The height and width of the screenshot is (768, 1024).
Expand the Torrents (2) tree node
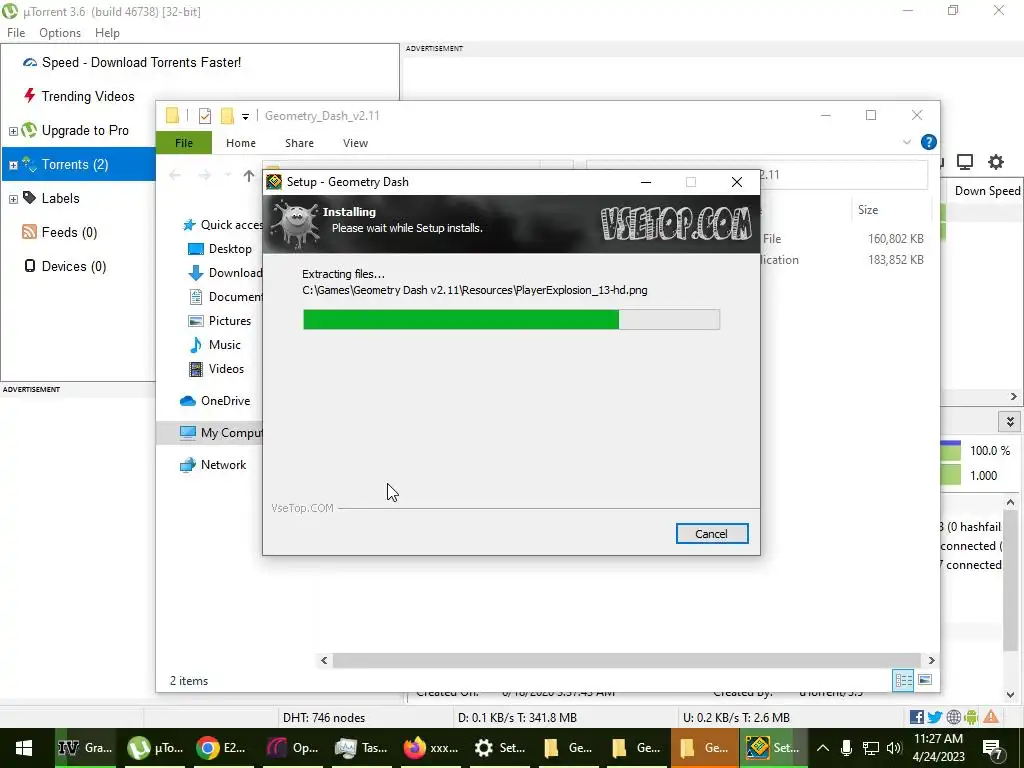click(12, 165)
